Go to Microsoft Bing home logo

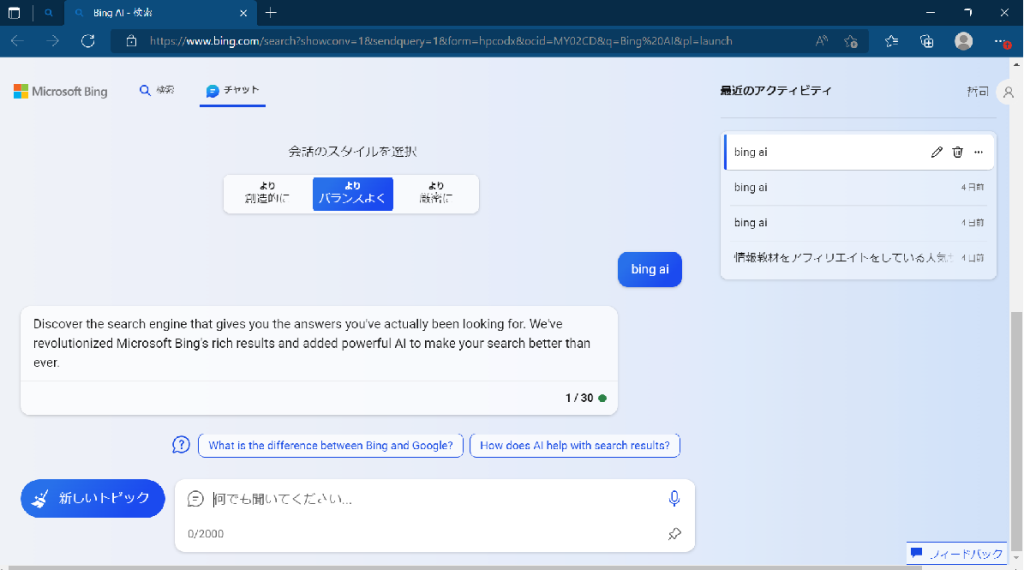pyautogui.click(x=60, y=91)
